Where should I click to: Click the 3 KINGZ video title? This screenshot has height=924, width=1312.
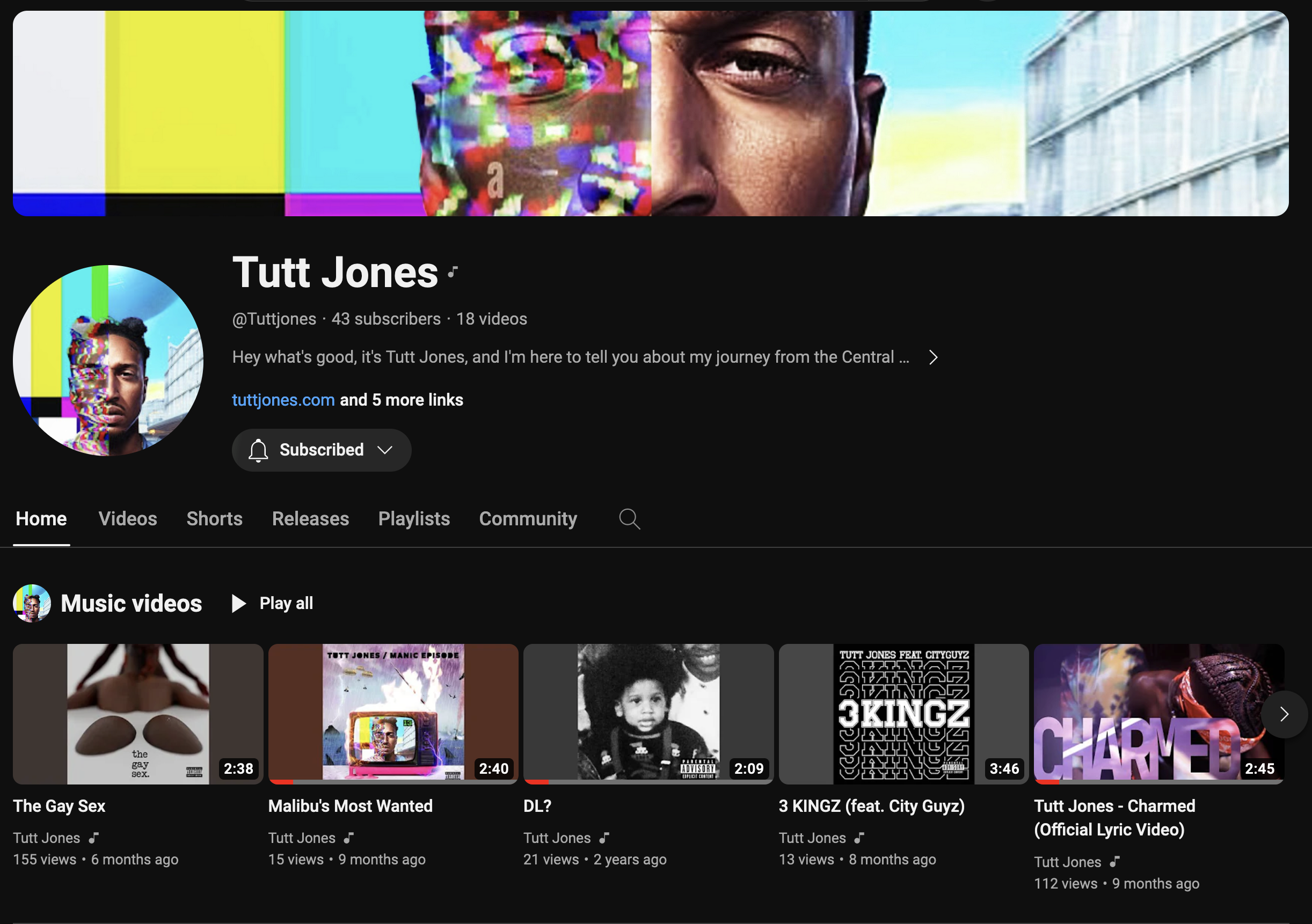pos(871,806)
